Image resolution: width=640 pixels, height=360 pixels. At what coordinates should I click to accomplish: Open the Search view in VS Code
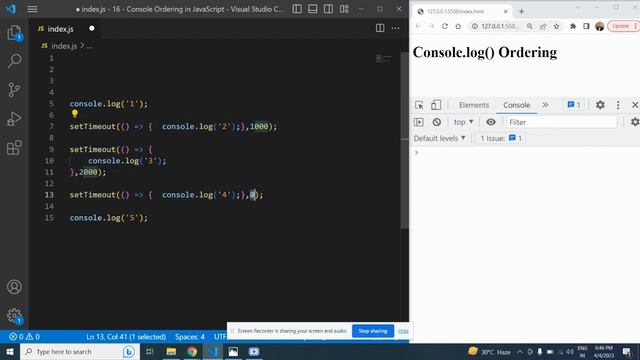pyautogui.click(x=14, y=61)
